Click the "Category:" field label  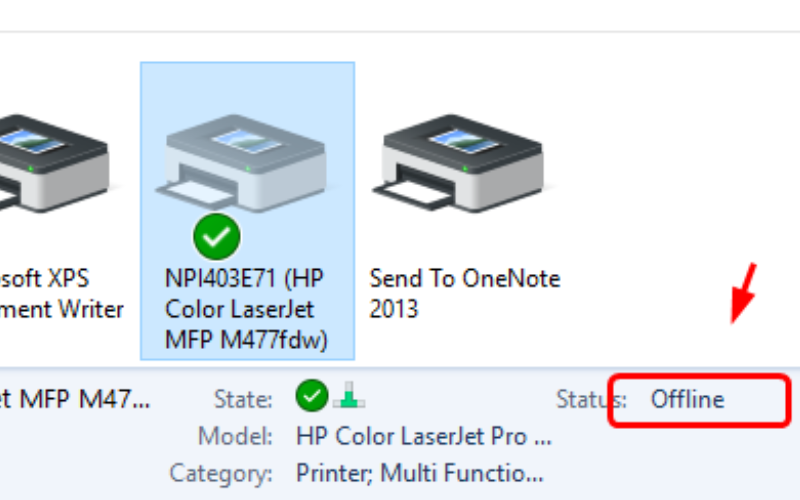pyautogui.click(x=220, y=473)
